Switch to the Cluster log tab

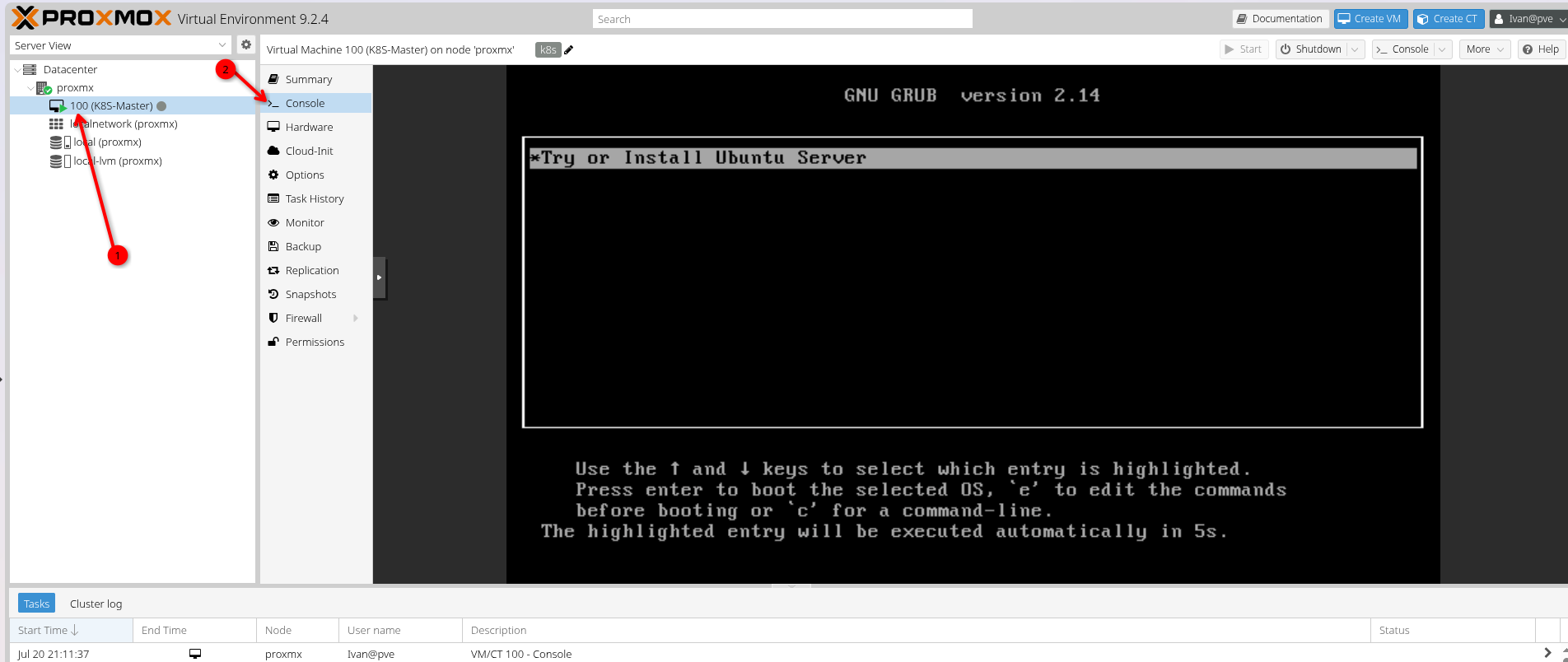coord(96,604)
